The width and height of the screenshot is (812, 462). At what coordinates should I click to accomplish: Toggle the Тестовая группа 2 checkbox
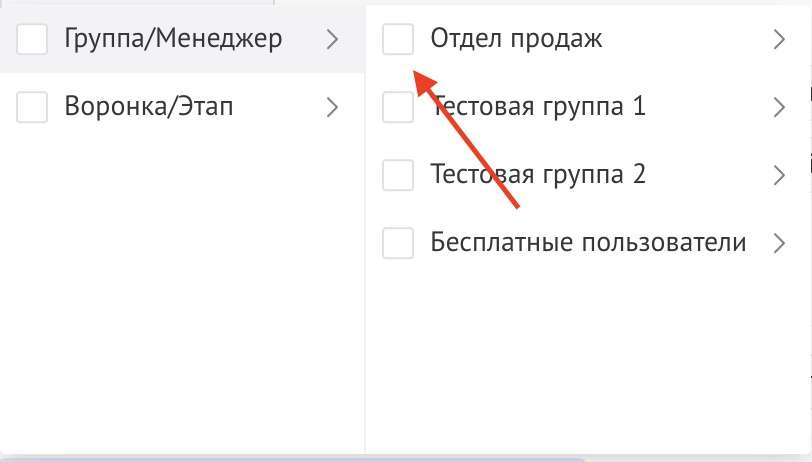(399, 175)
